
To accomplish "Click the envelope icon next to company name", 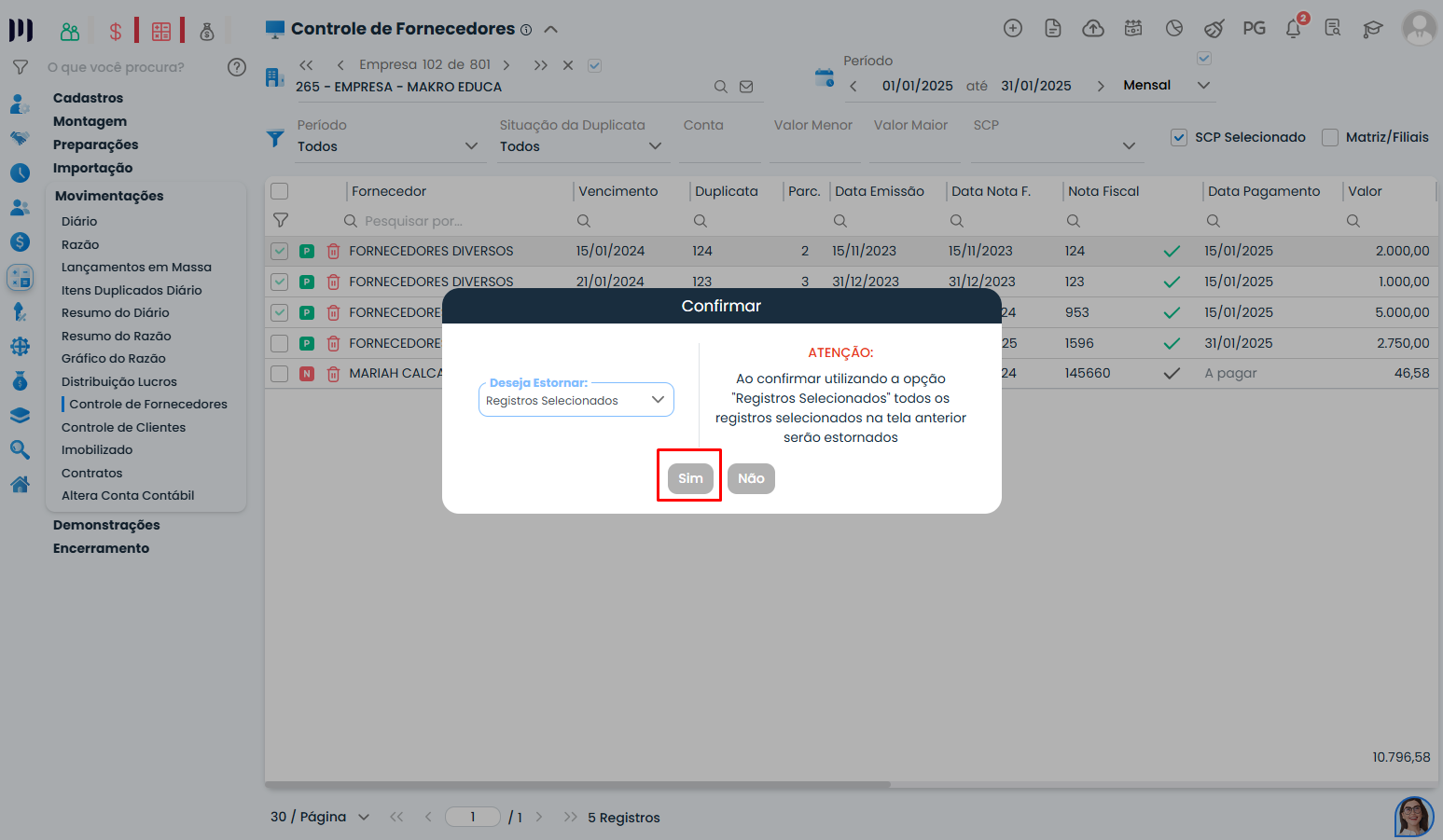I will point(746,87).
